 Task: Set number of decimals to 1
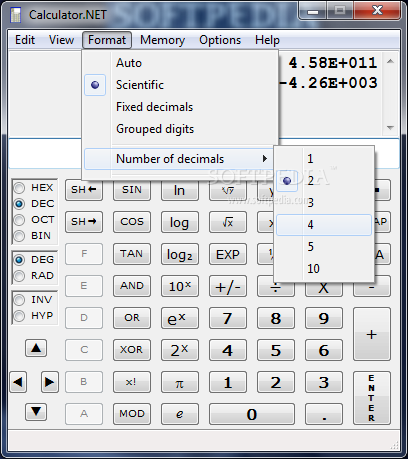tap(324, 159)
